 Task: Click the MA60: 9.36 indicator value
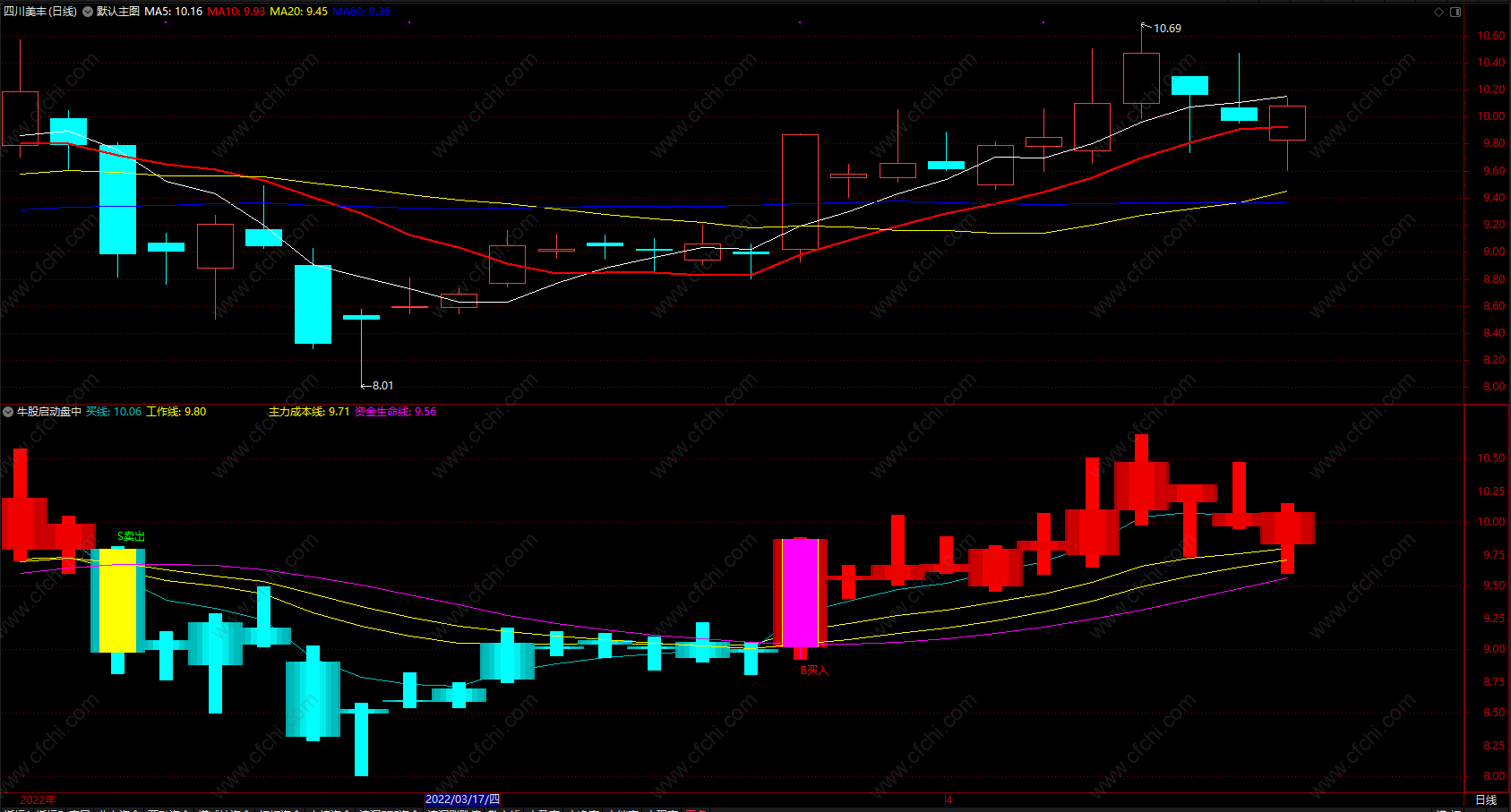[362, 12]
